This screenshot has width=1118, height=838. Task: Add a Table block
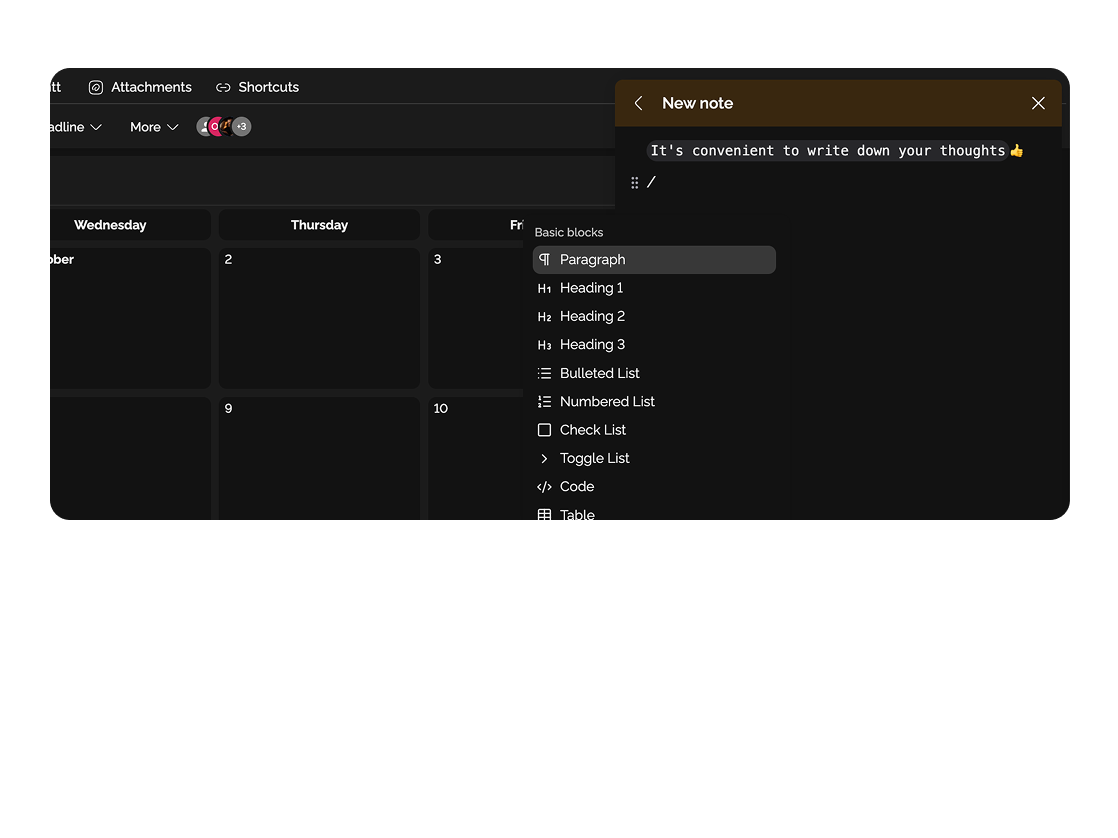coord(577,514)
